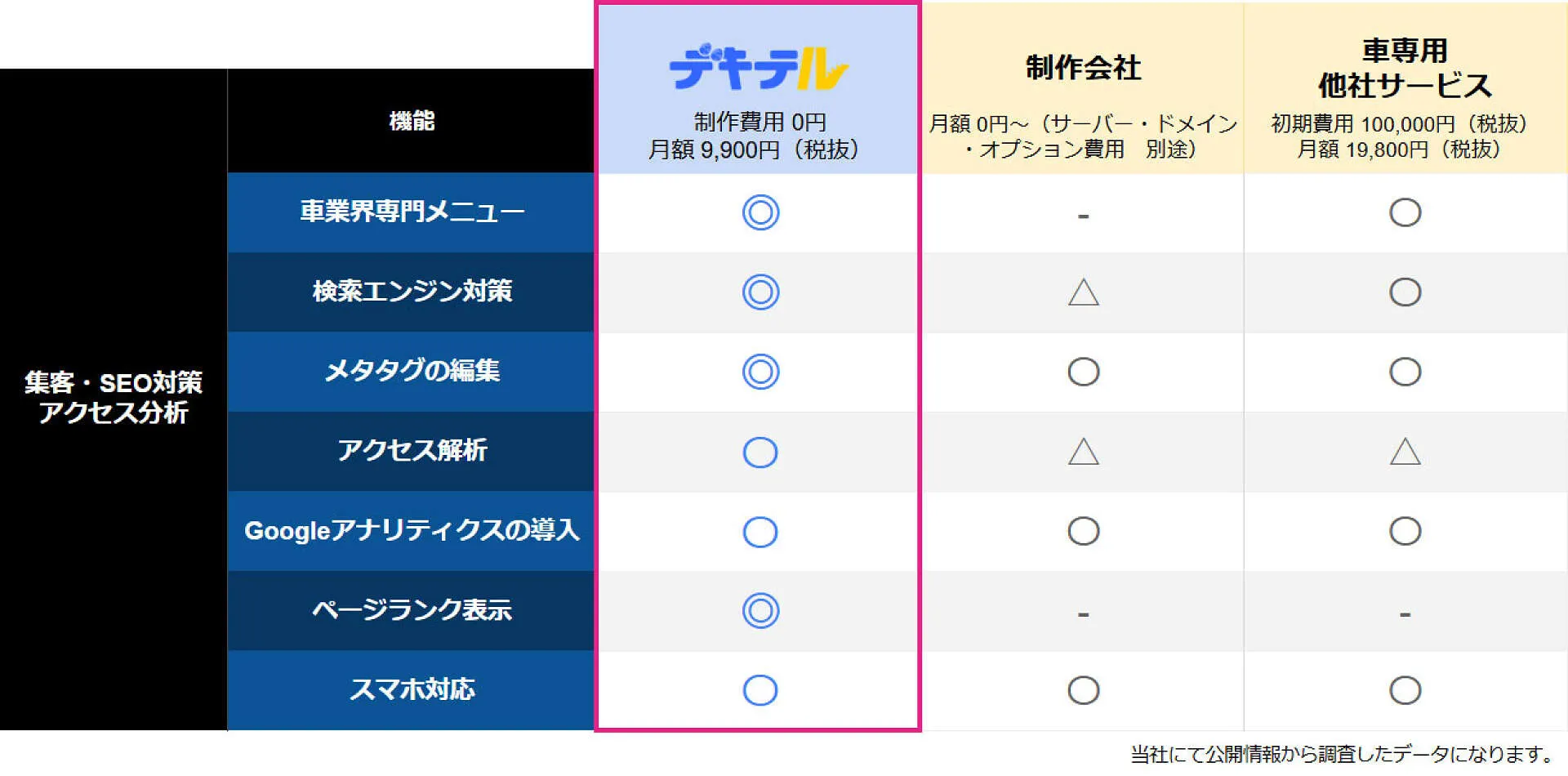
Task: Click デキテル double circle for 車業界専門メニュー
Action: click(x=760, y=212)
